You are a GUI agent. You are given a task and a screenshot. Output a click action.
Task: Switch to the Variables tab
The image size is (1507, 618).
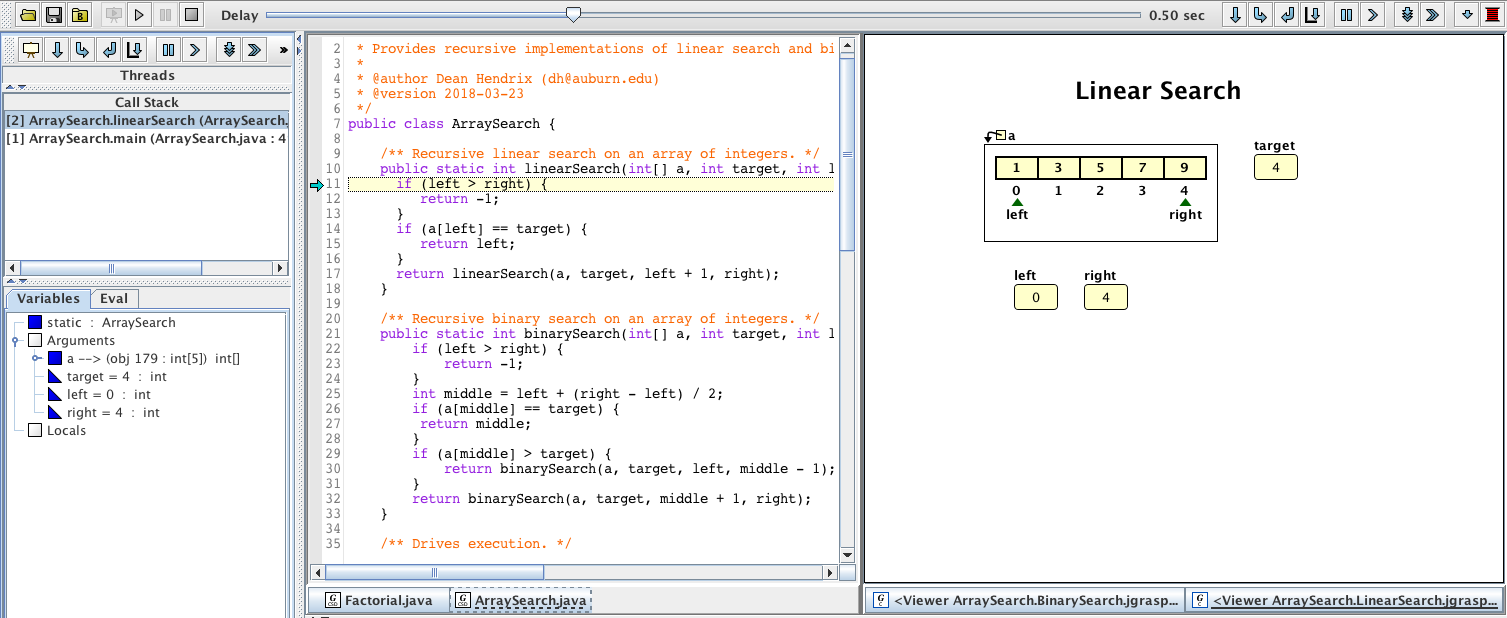(x=48, y=298)
